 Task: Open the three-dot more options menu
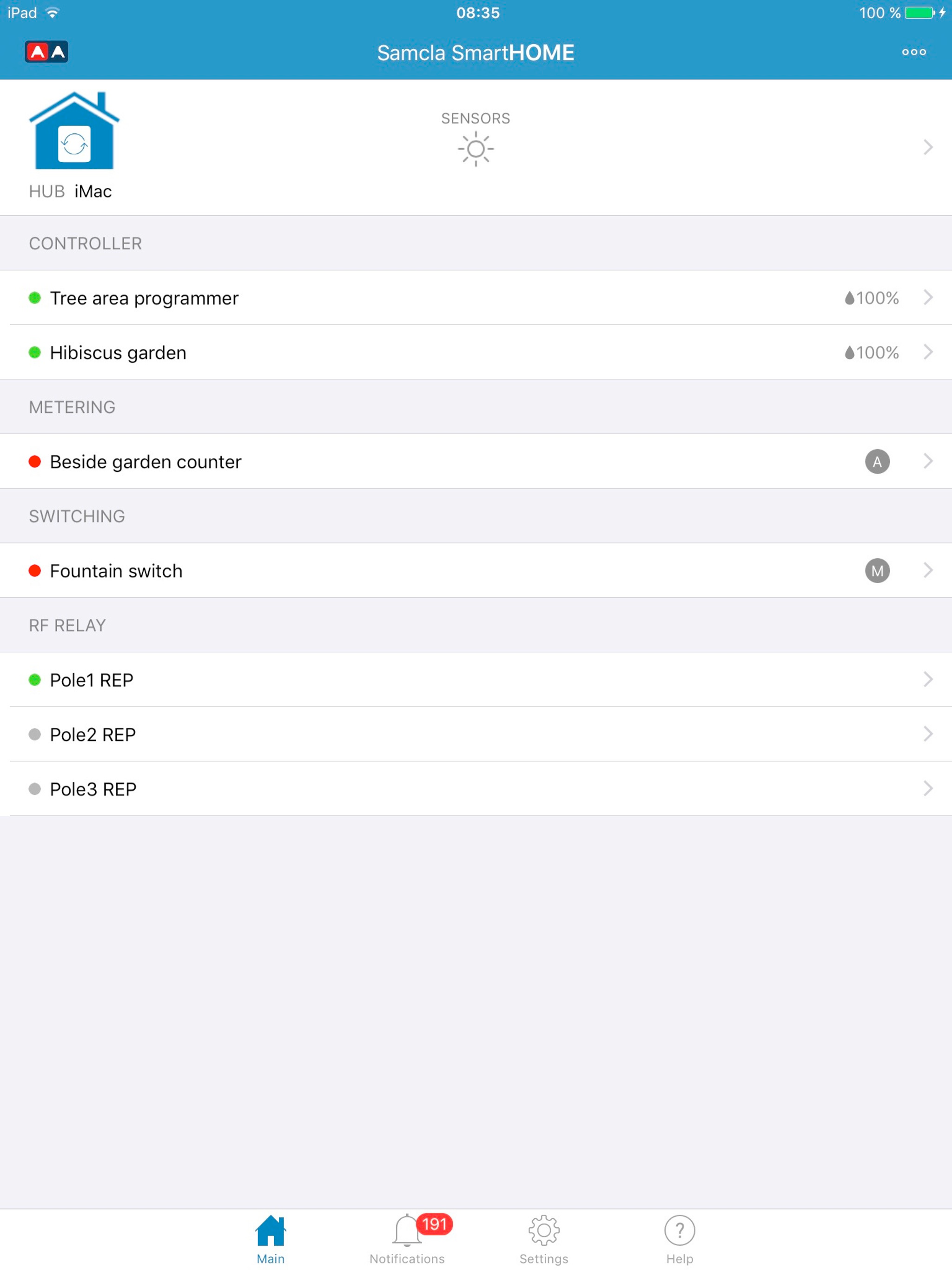pos(913,52)
